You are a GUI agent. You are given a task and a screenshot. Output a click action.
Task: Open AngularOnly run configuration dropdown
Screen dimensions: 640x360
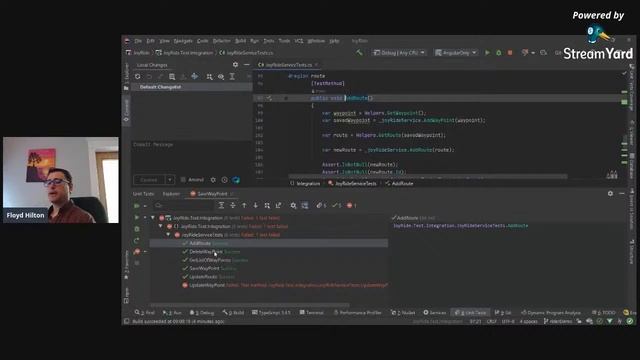click(x=456, y=53)
